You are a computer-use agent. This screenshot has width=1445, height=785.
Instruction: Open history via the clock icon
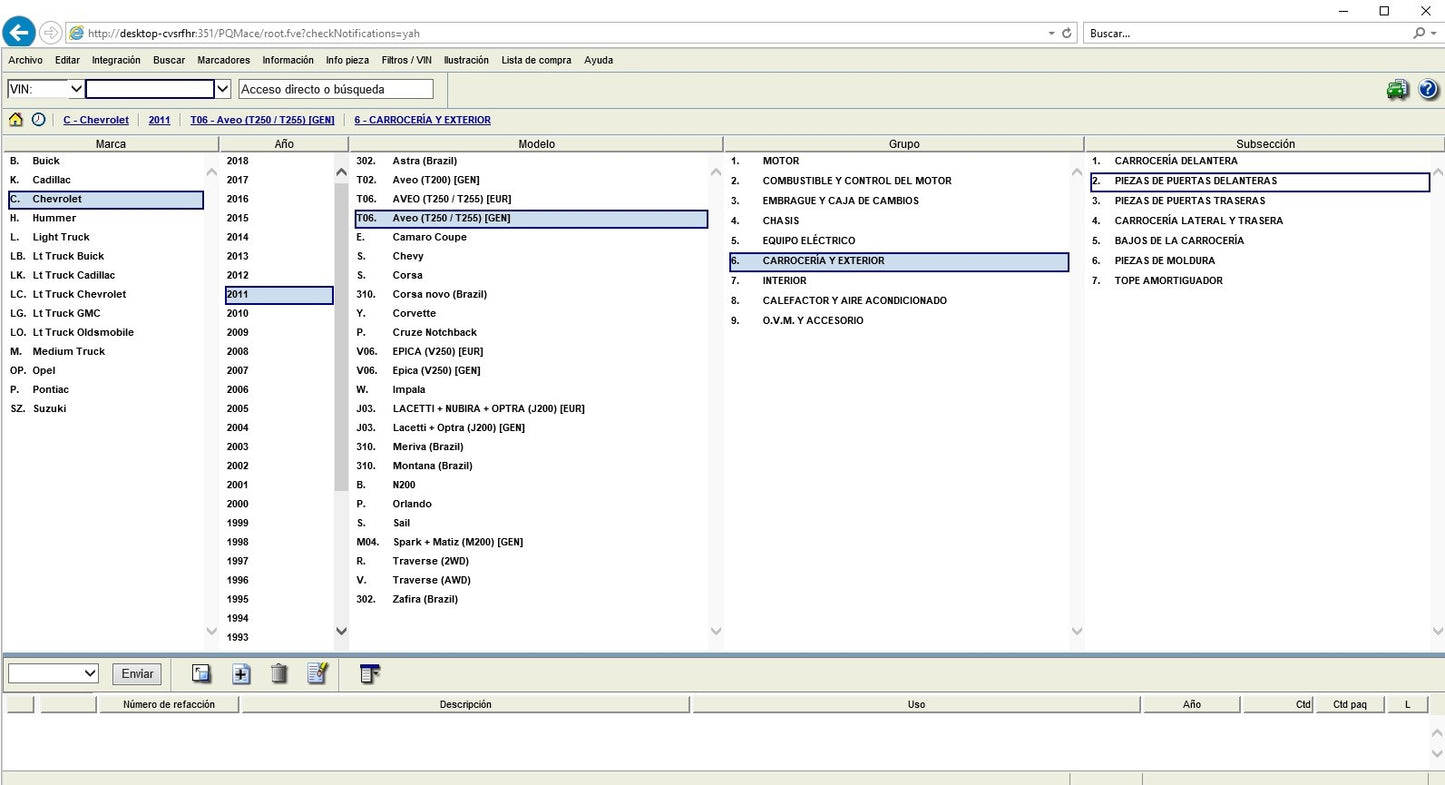pos(38,120)
